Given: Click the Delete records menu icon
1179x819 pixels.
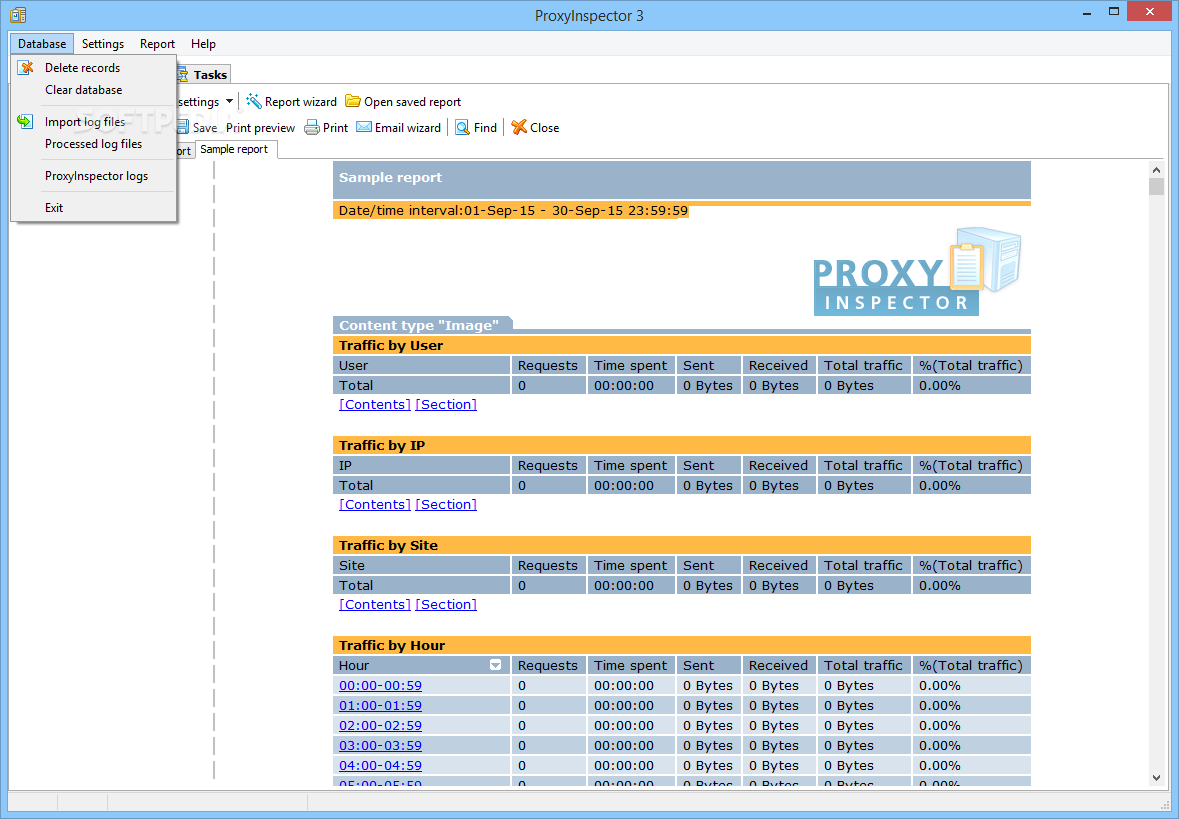Looking at the screenshot, I should (x=26, y=68).
